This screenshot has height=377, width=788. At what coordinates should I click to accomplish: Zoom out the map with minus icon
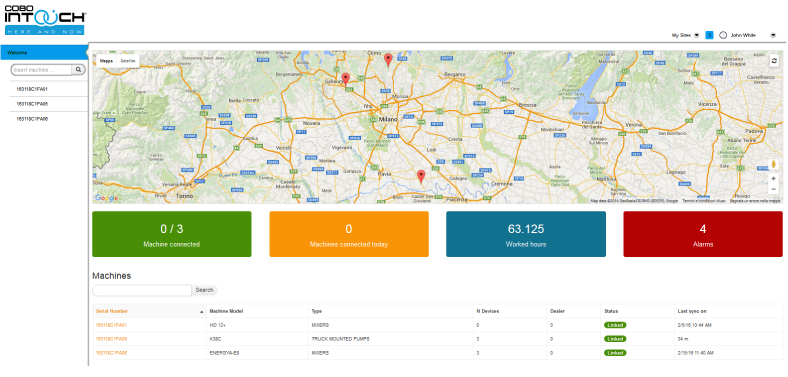tap(773, 188)
